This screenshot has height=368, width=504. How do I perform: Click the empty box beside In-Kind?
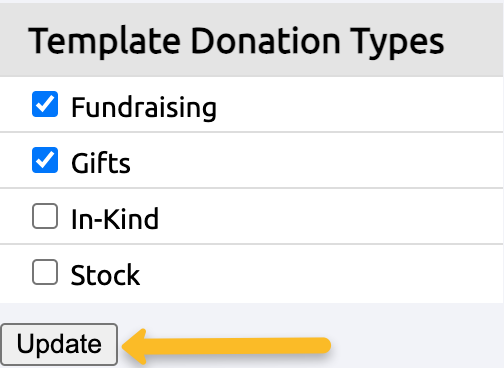(45, 216)
